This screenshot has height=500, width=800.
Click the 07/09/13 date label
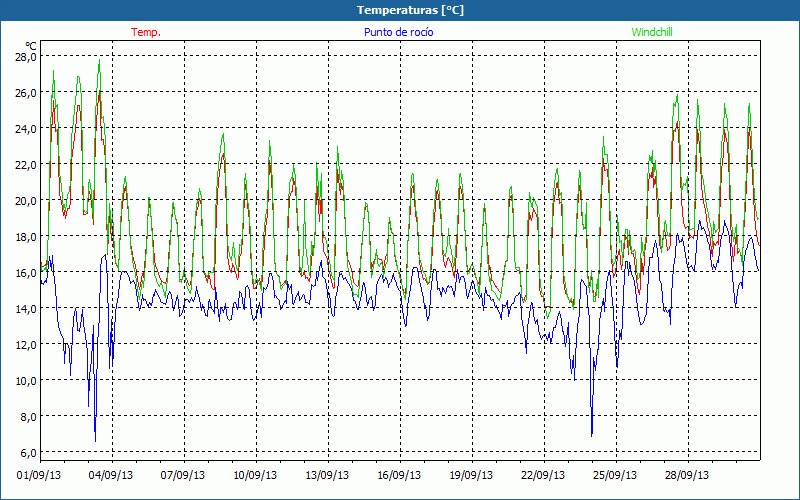coord(184,476)
